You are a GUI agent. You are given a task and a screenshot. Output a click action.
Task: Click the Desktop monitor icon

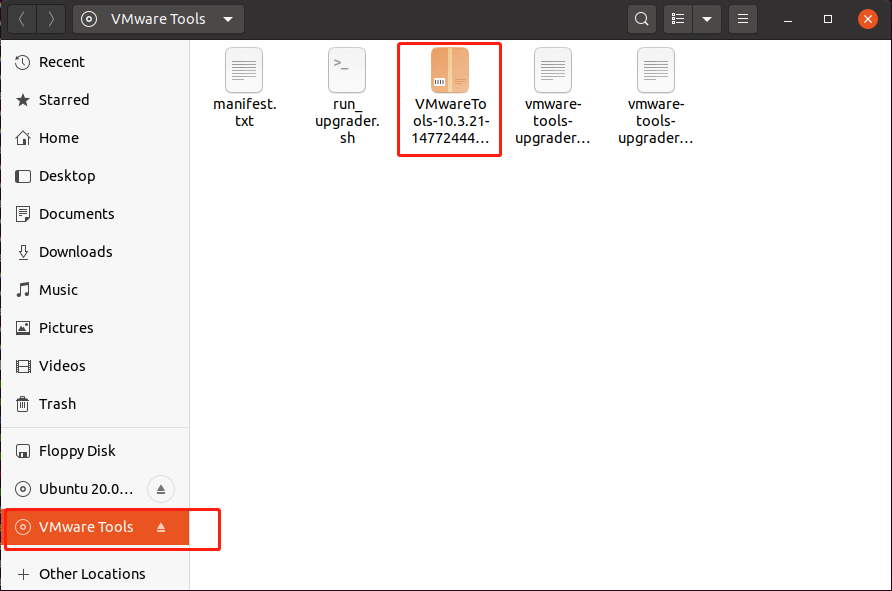point(23,176)
